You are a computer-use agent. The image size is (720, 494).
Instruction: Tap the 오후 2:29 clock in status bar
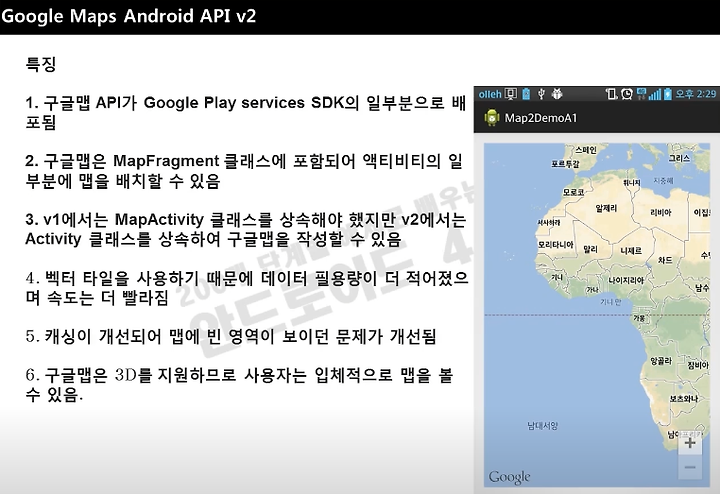click(x=695, y=94)
